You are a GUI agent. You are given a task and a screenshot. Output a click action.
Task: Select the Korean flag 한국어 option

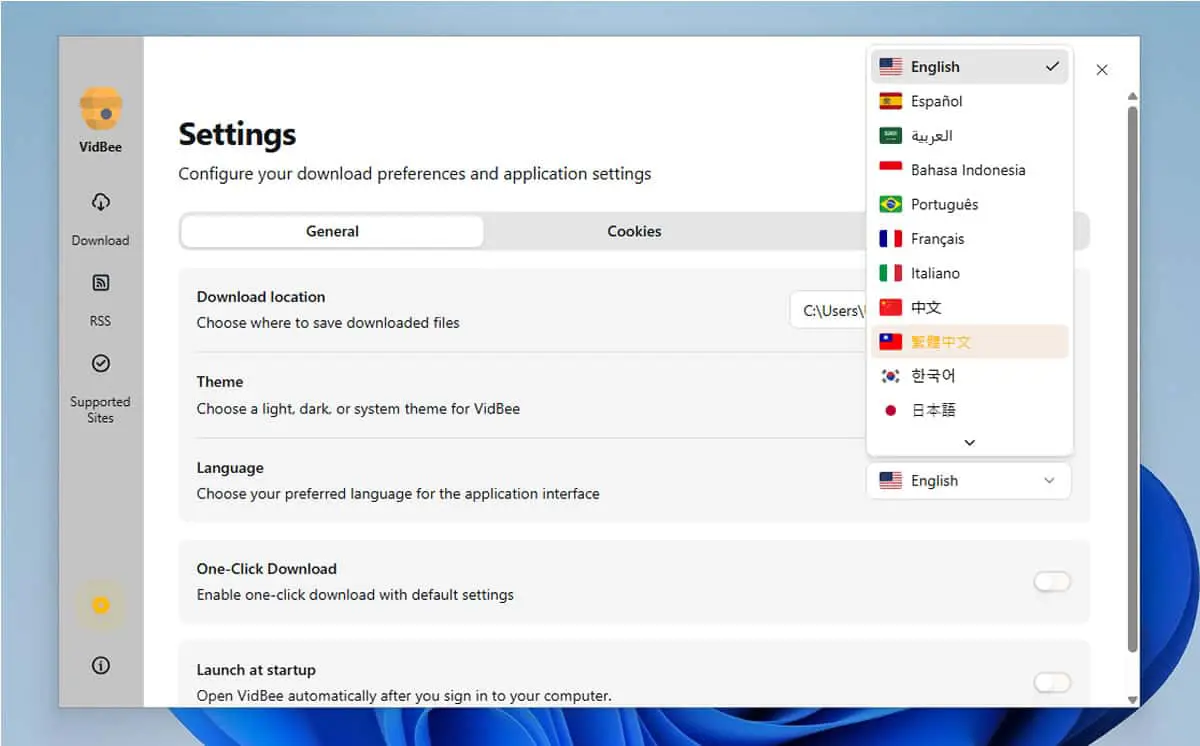969,376
